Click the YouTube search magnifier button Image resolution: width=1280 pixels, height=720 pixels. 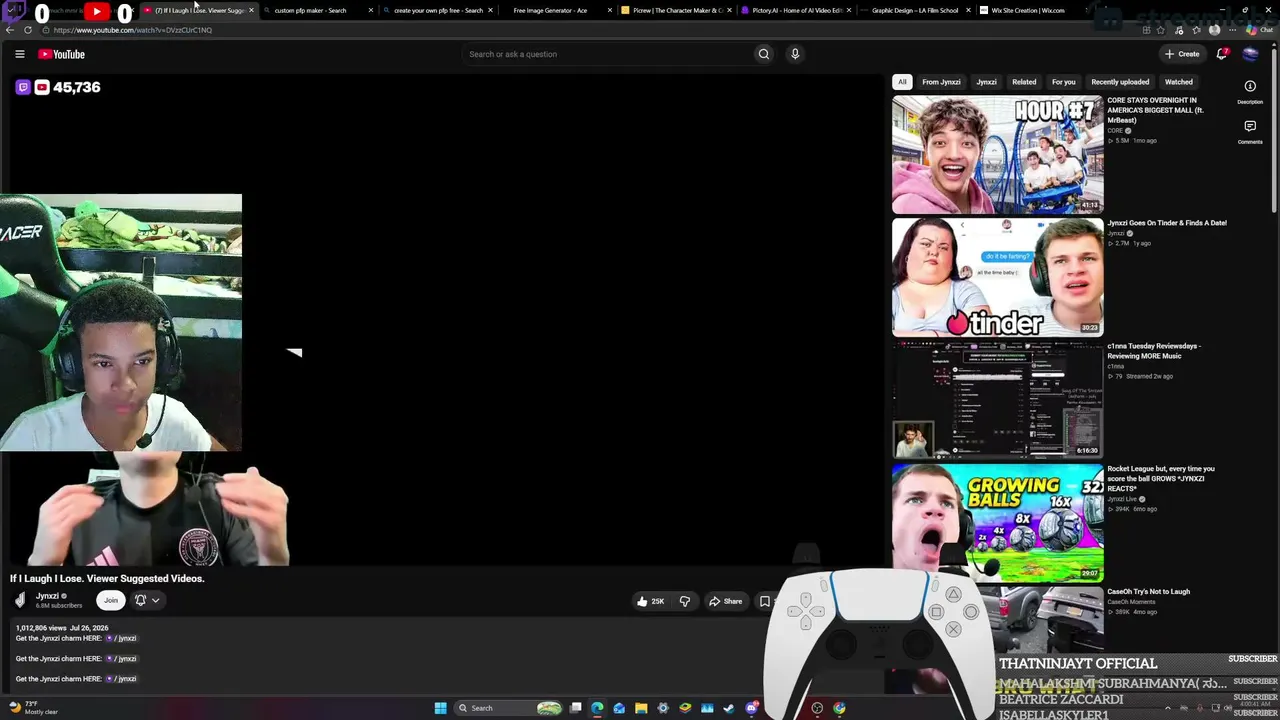tap(764, 54)
